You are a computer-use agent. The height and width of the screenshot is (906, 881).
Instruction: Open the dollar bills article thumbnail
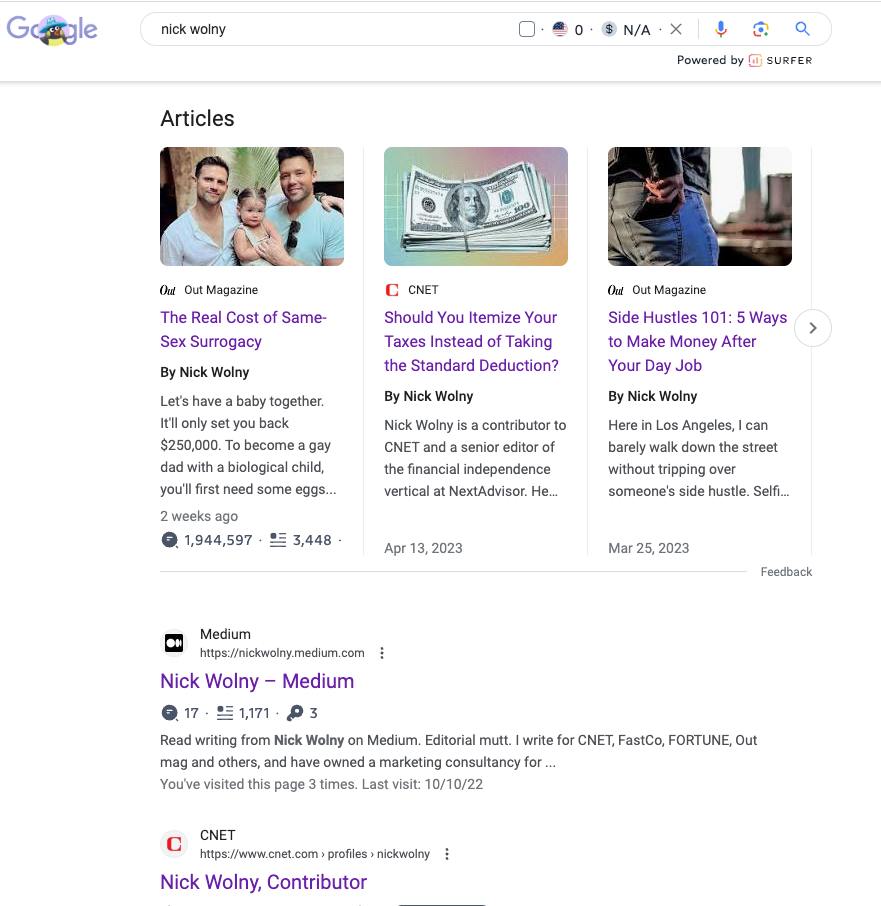point(476,206)
